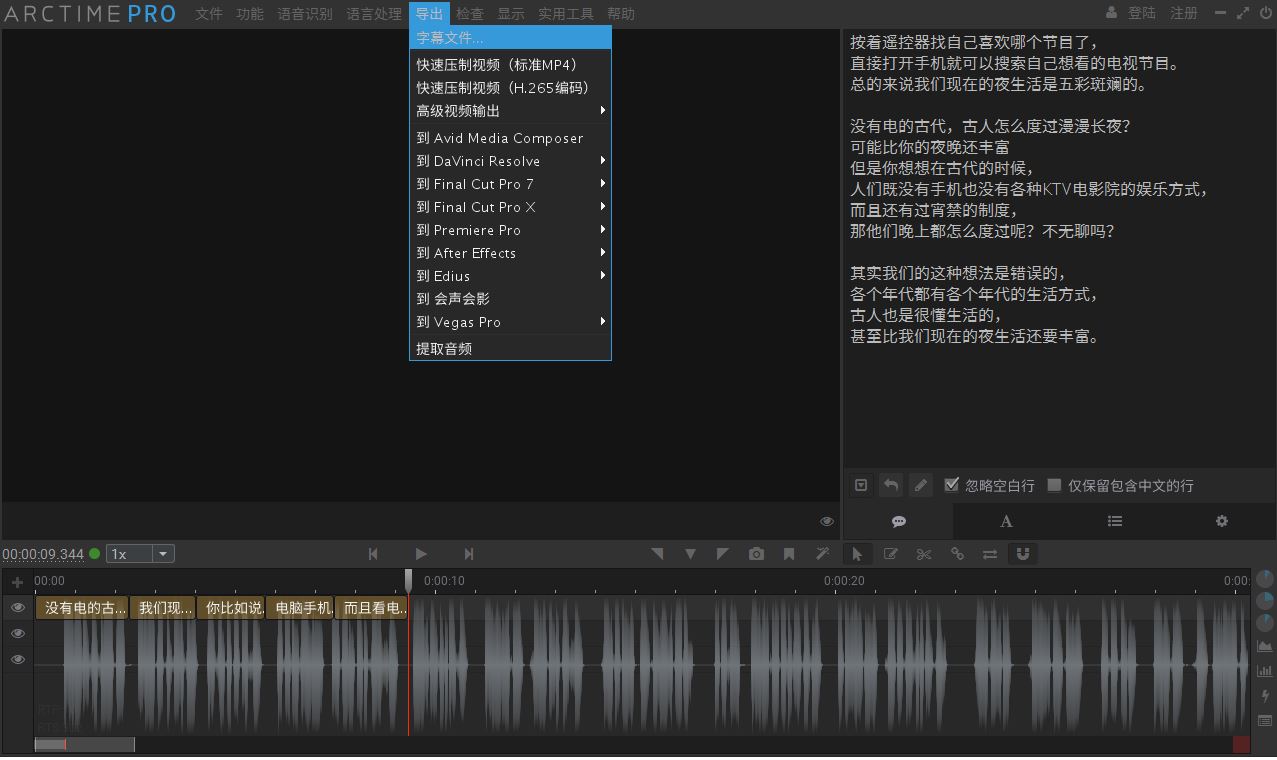This screenshot has width=1277, height=760.
Task: Open the 实用工具 menu
Action: 566,14
